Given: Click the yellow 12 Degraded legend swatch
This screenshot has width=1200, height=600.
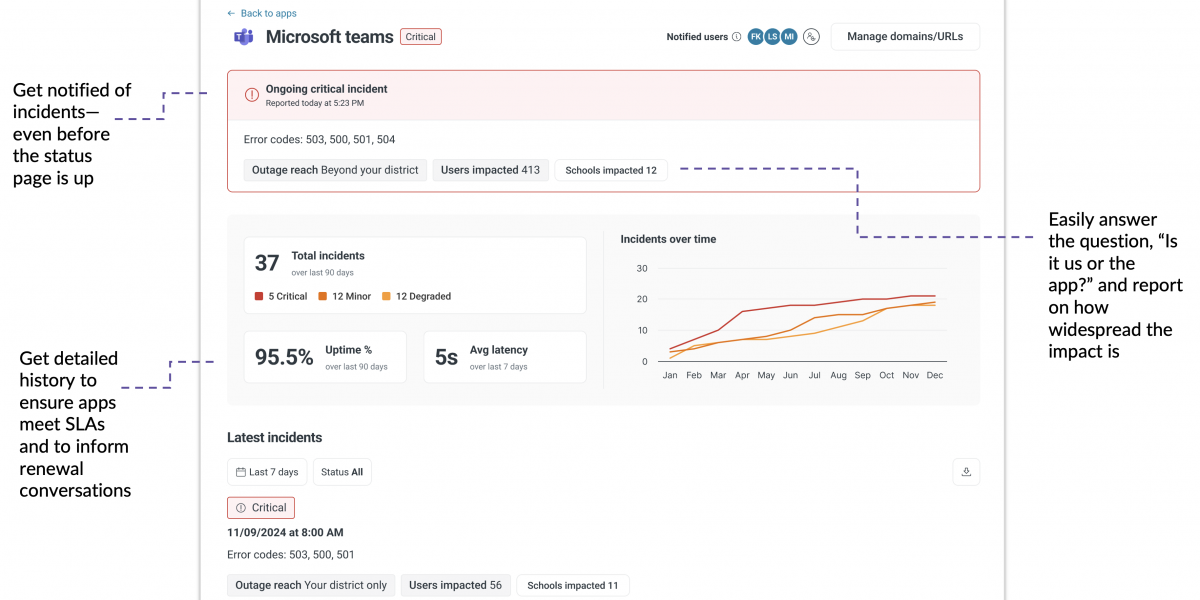Looking at the screenshot, I should [386, 296].
